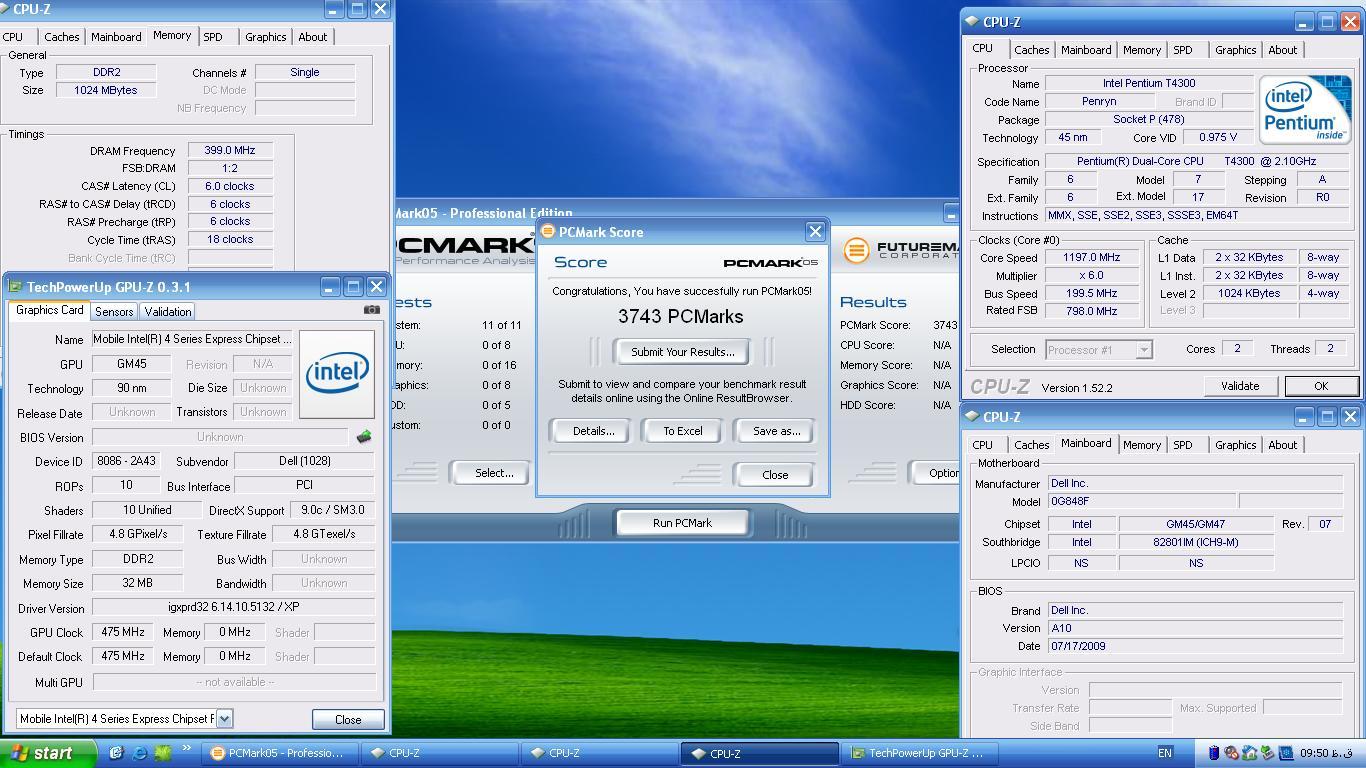The width and height of the screenshot is (1366, 768).
Task: Switch to PCMark05 taskbar button
Action: click(280, 753)
